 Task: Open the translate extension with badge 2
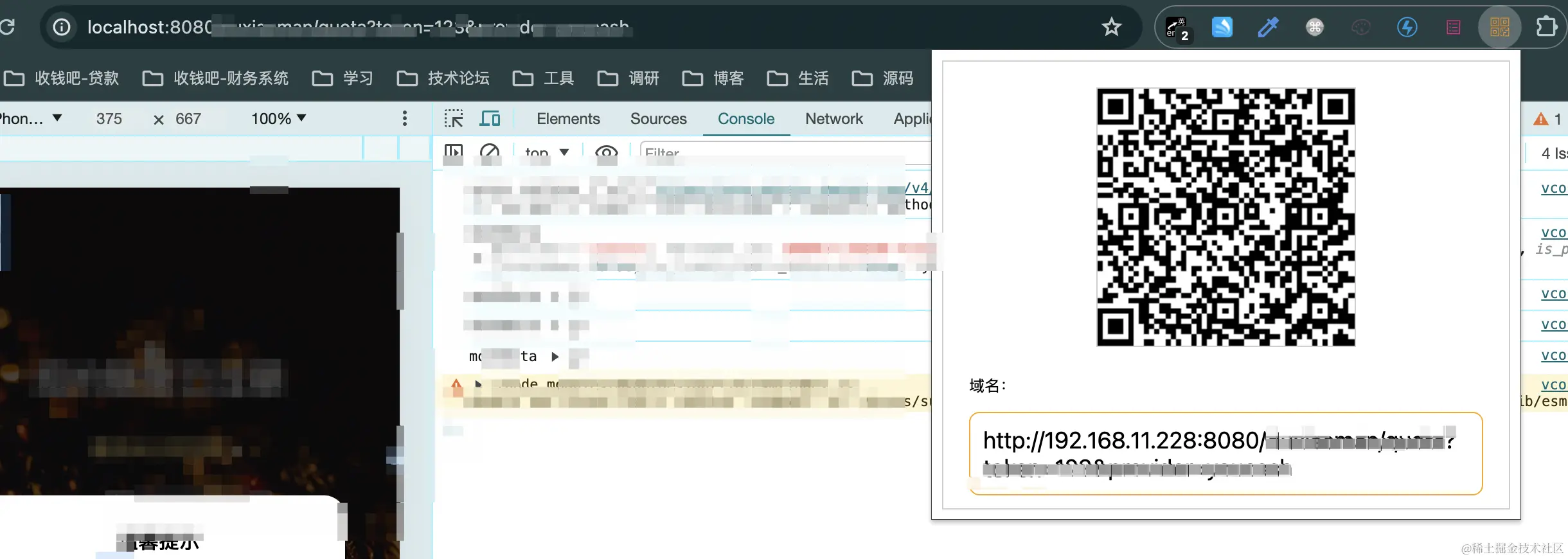(x=1178, y=28)
